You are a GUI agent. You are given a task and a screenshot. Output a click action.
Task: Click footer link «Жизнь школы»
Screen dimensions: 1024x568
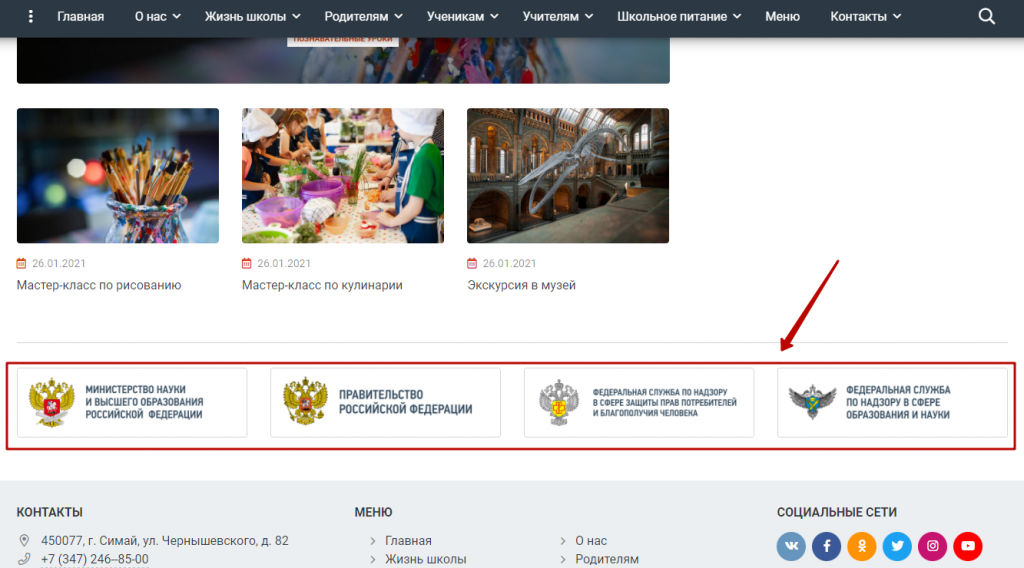(x=425, y=559)
